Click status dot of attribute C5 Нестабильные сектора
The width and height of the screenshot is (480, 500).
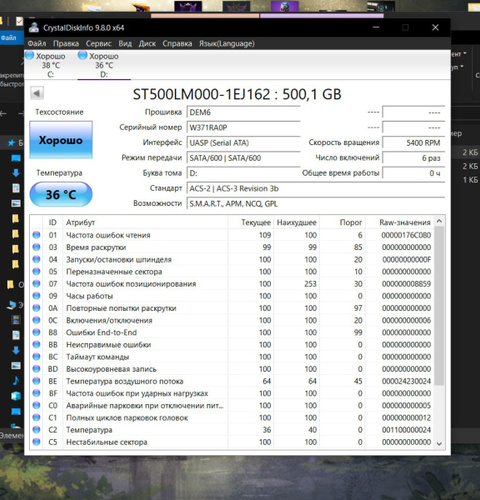[x=36, y=442]
